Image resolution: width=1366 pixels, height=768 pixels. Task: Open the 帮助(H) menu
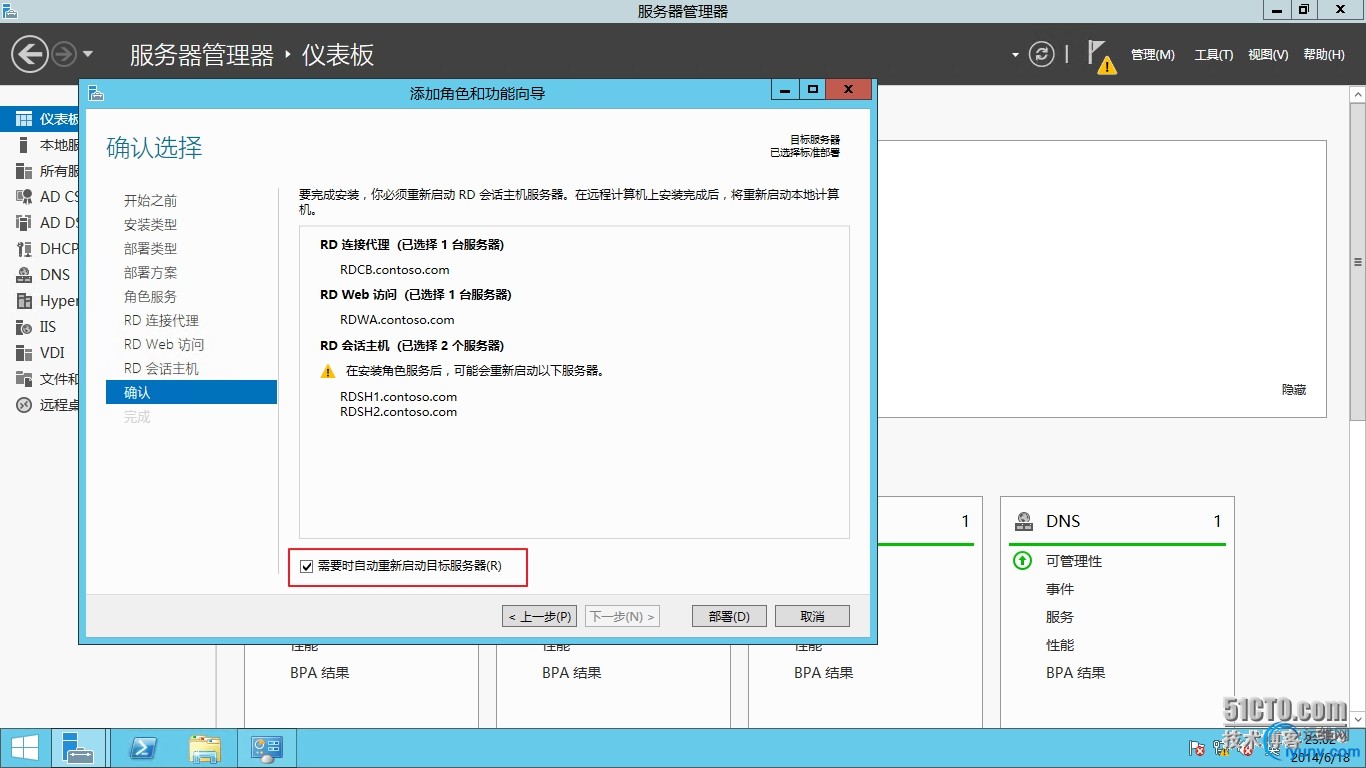point(1324,55)
